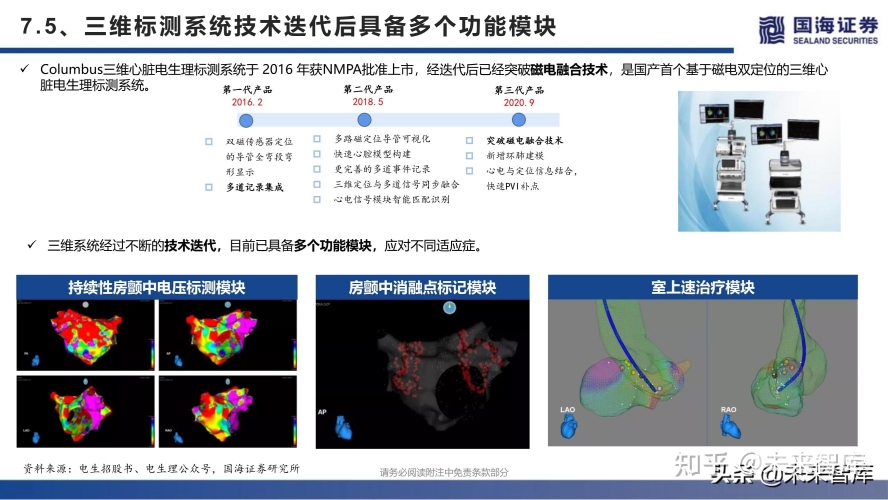Open the LAO catheter view in the SVT panel
Image resolution: width=888 pixels, height=500 pixels.
click(x=627, y=373)
